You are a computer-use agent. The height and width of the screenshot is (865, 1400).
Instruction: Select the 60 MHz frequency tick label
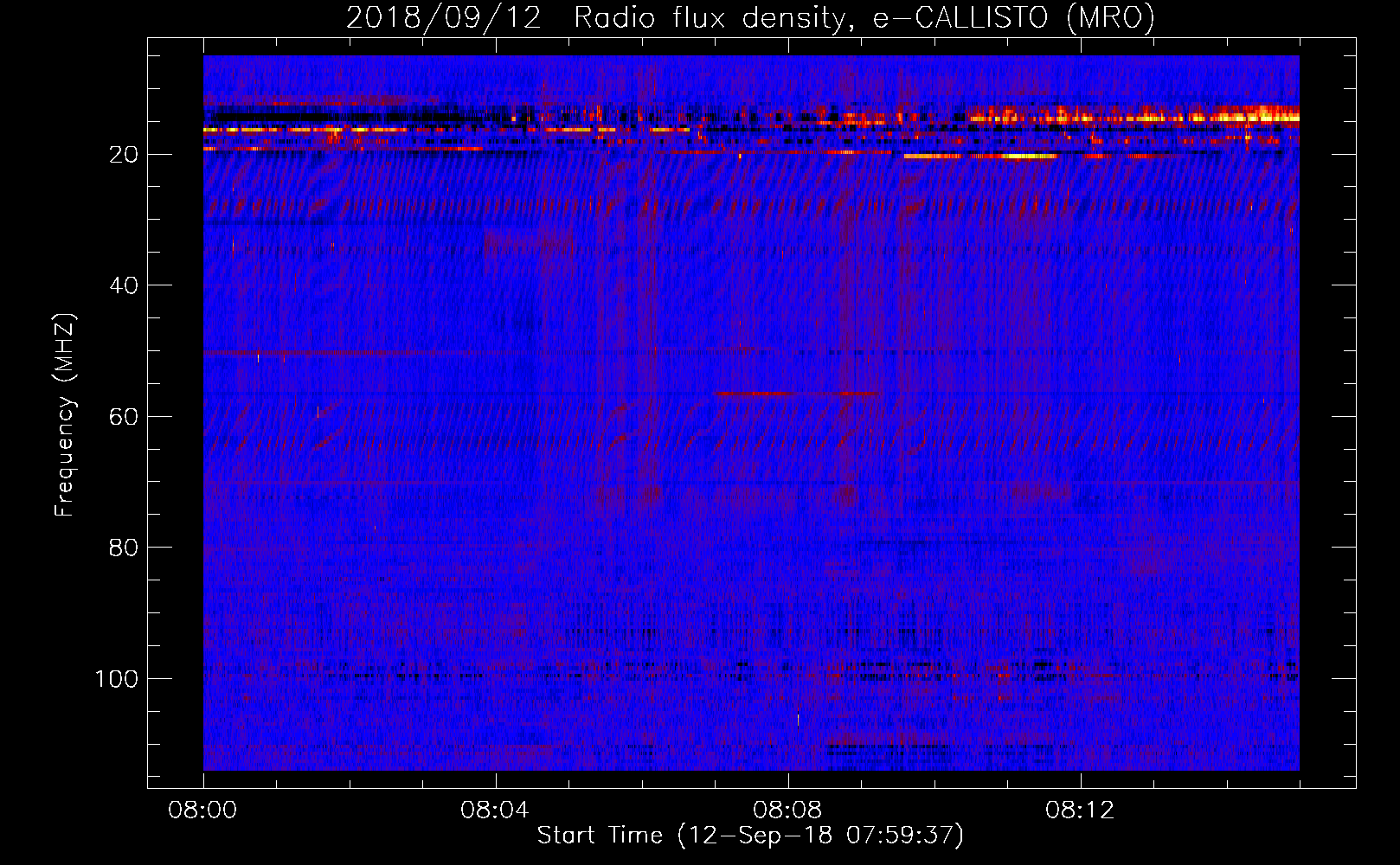point(124,417)
